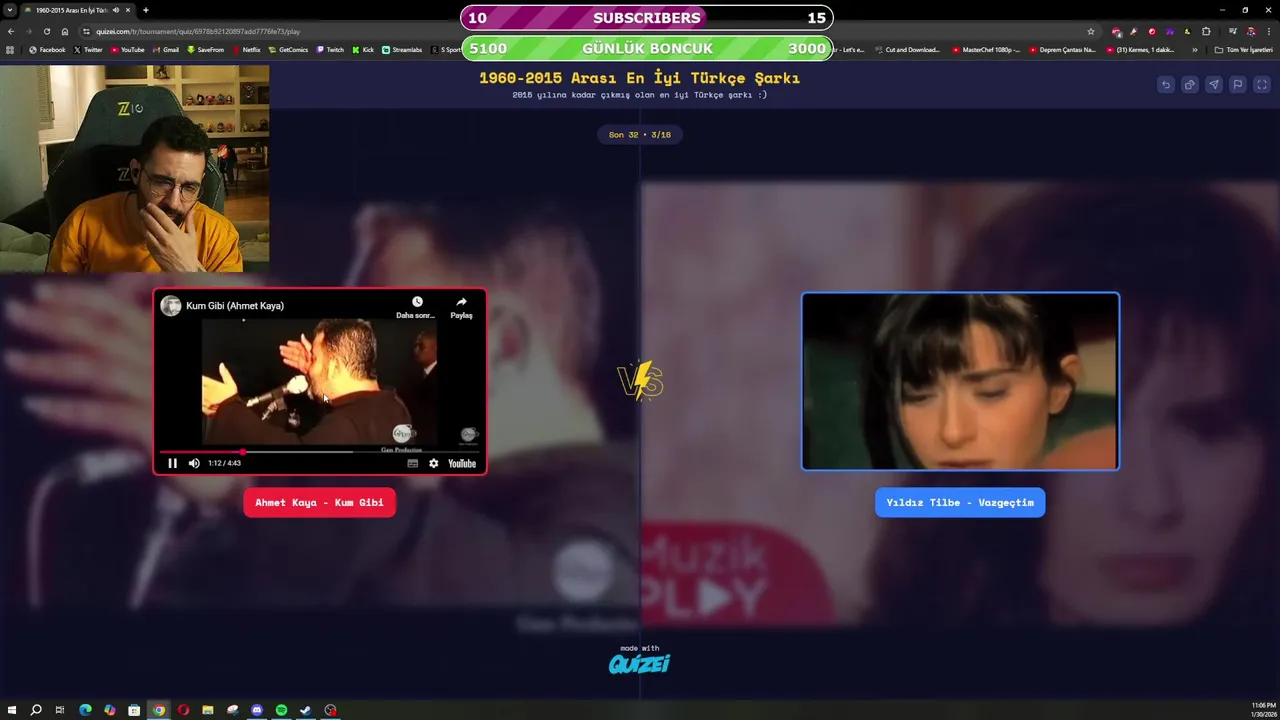Open the Streamlabs bookmark
The width and height of the screenshot is (1280, 720).
[402, 49]
